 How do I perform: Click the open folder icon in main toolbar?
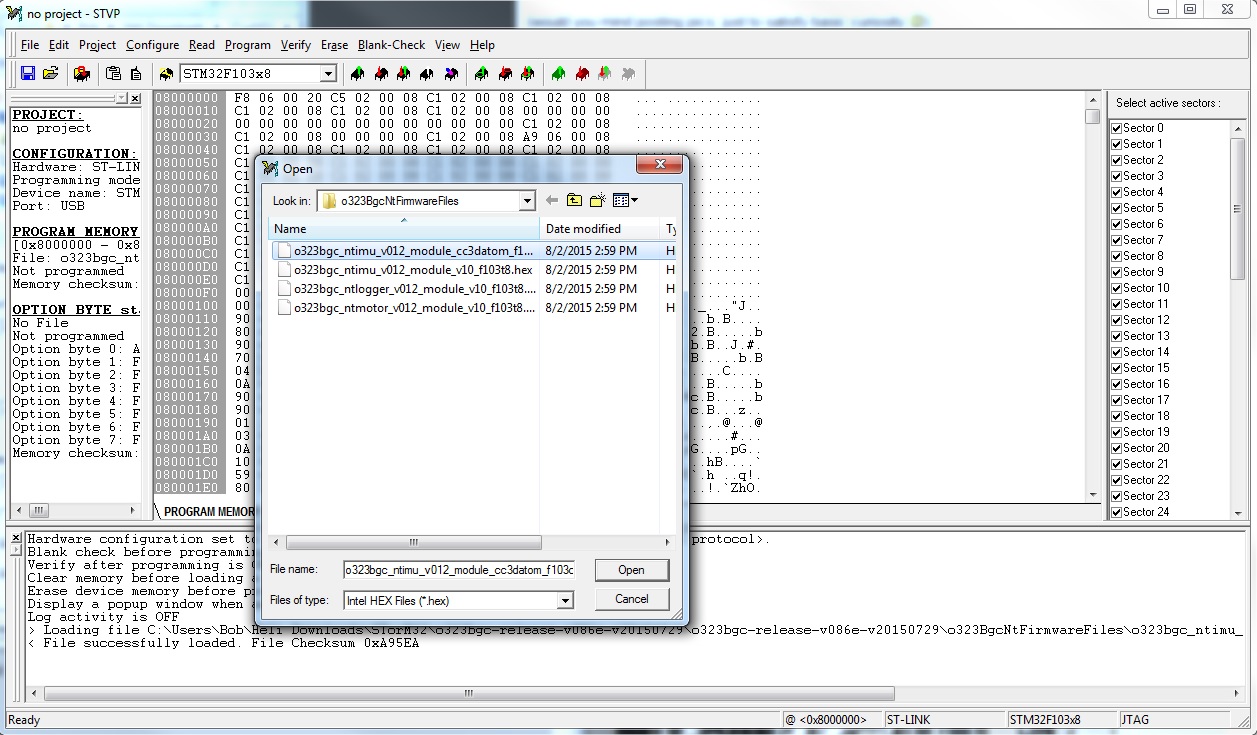[x=51, y=74]
